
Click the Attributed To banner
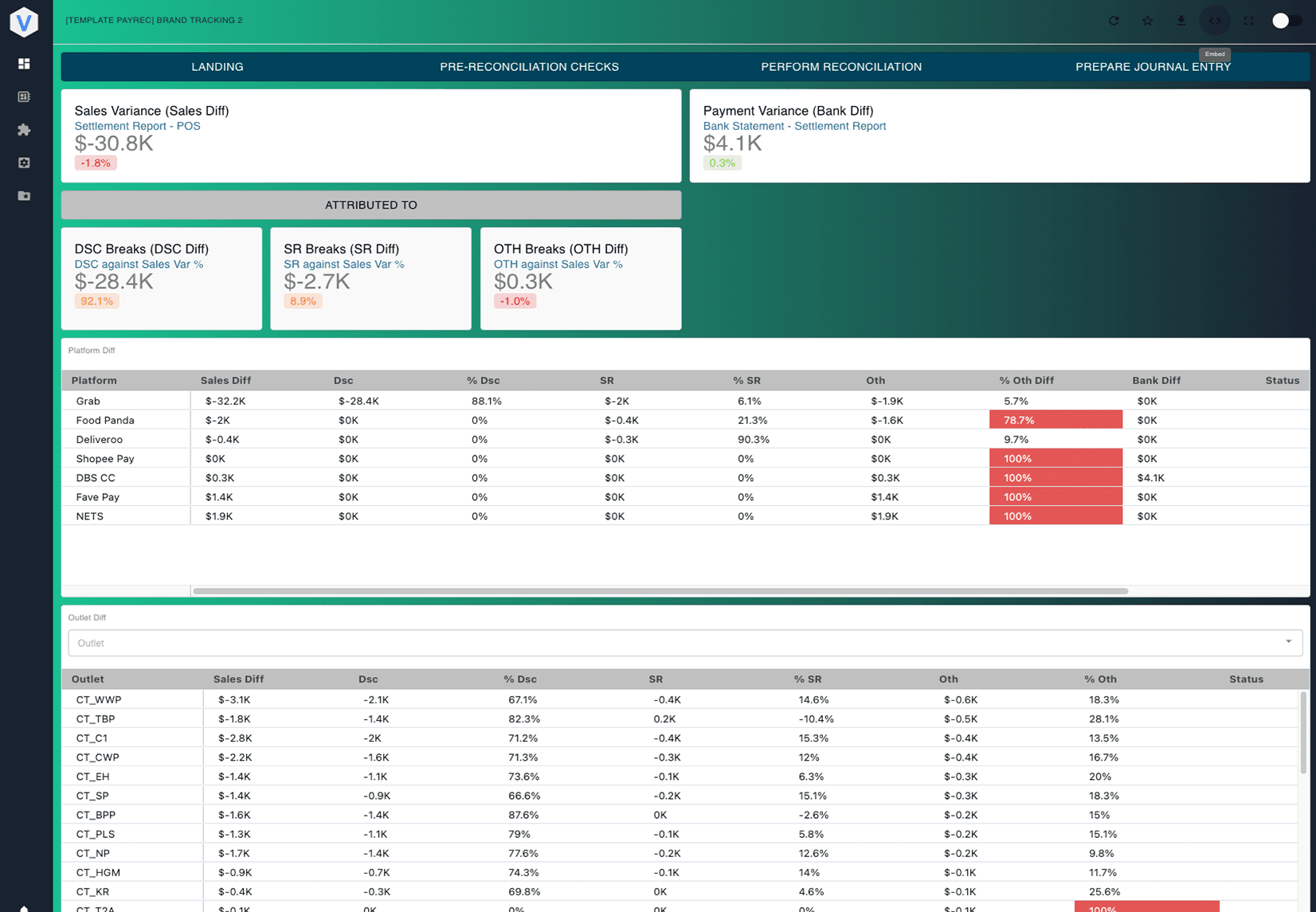point(371,205)
